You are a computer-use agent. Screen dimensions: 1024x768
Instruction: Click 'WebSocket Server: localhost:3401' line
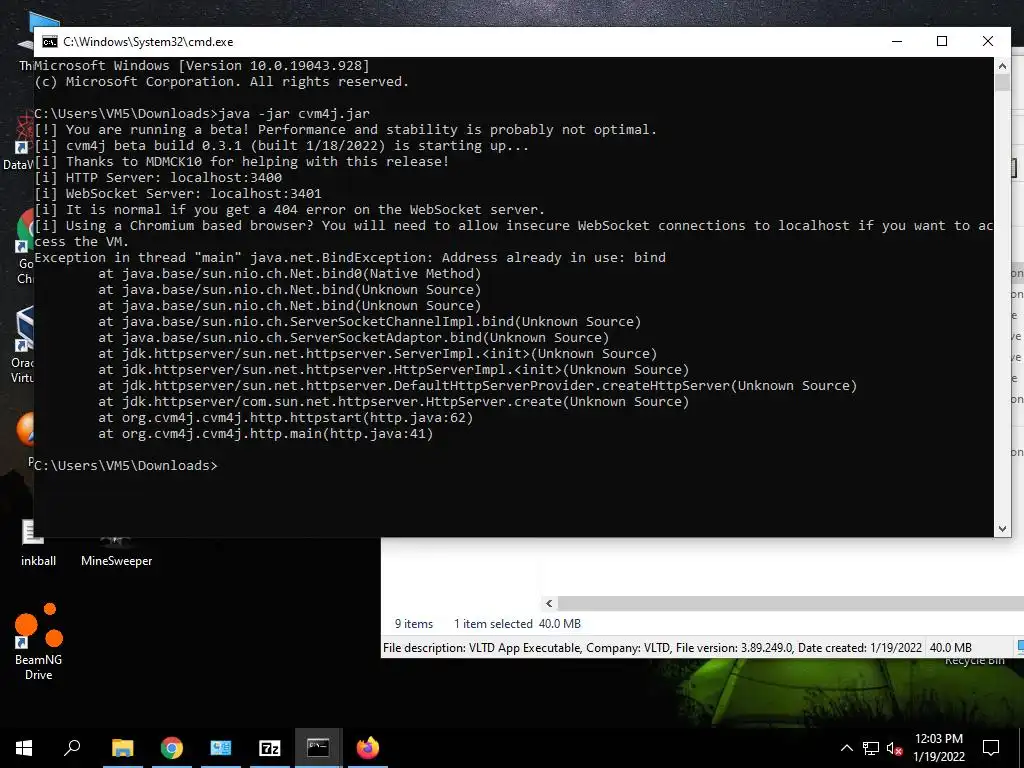[x=178, y=193]
